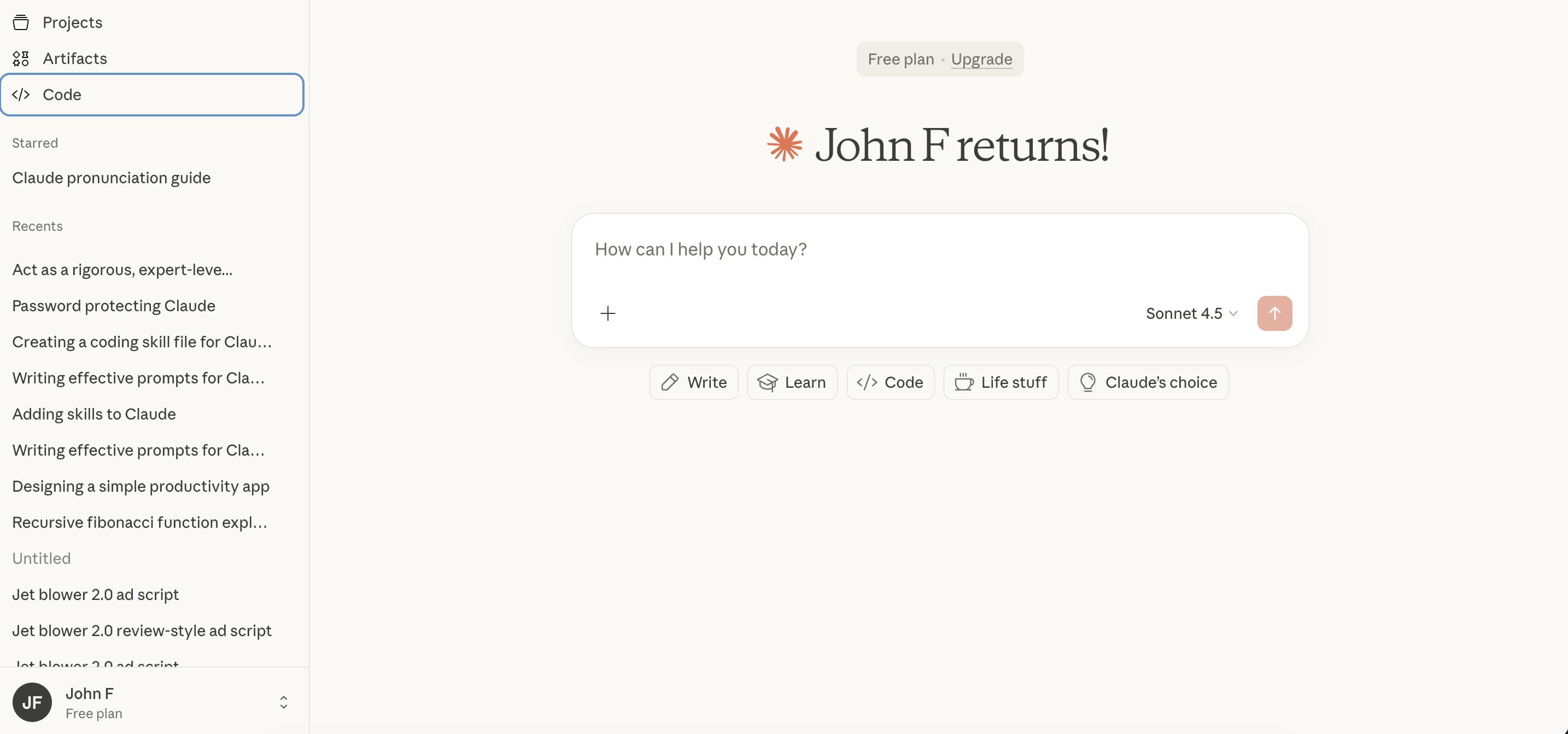
Task: Click the Code brackets icon in sidebar
Action: tap(21, 95)
